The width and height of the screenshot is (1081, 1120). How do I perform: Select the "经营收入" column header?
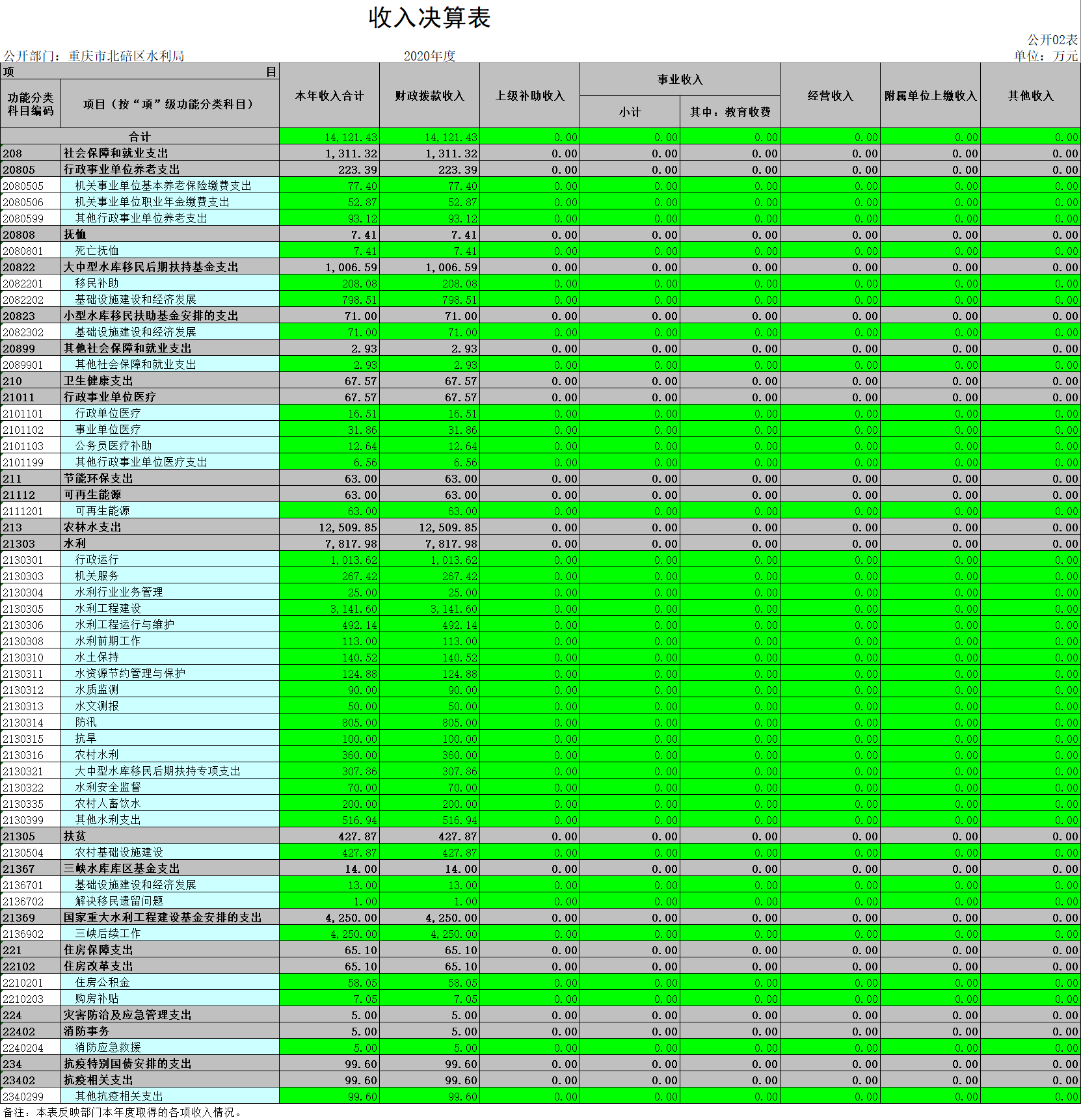(x=830, y=96)
